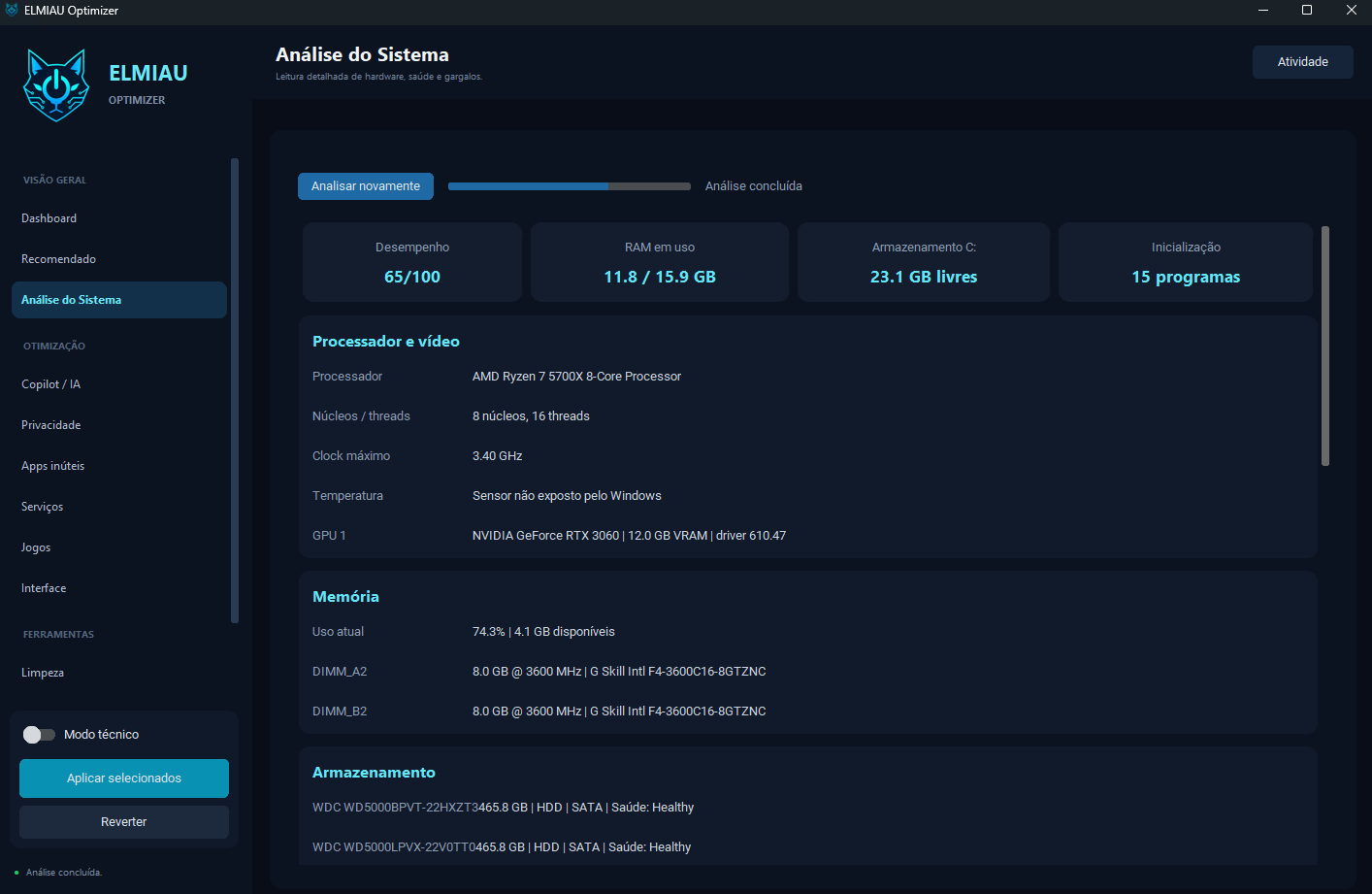Click Sensor não exposto pelo Windows text
The image size is (1372, 894).
coord(567,496)
